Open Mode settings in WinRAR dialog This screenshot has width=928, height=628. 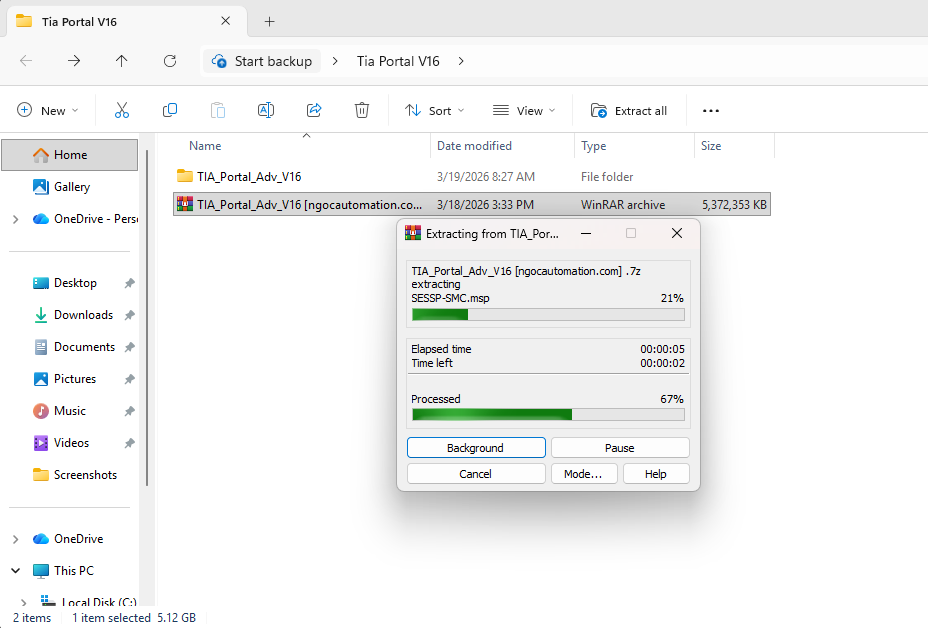point(583,474)
